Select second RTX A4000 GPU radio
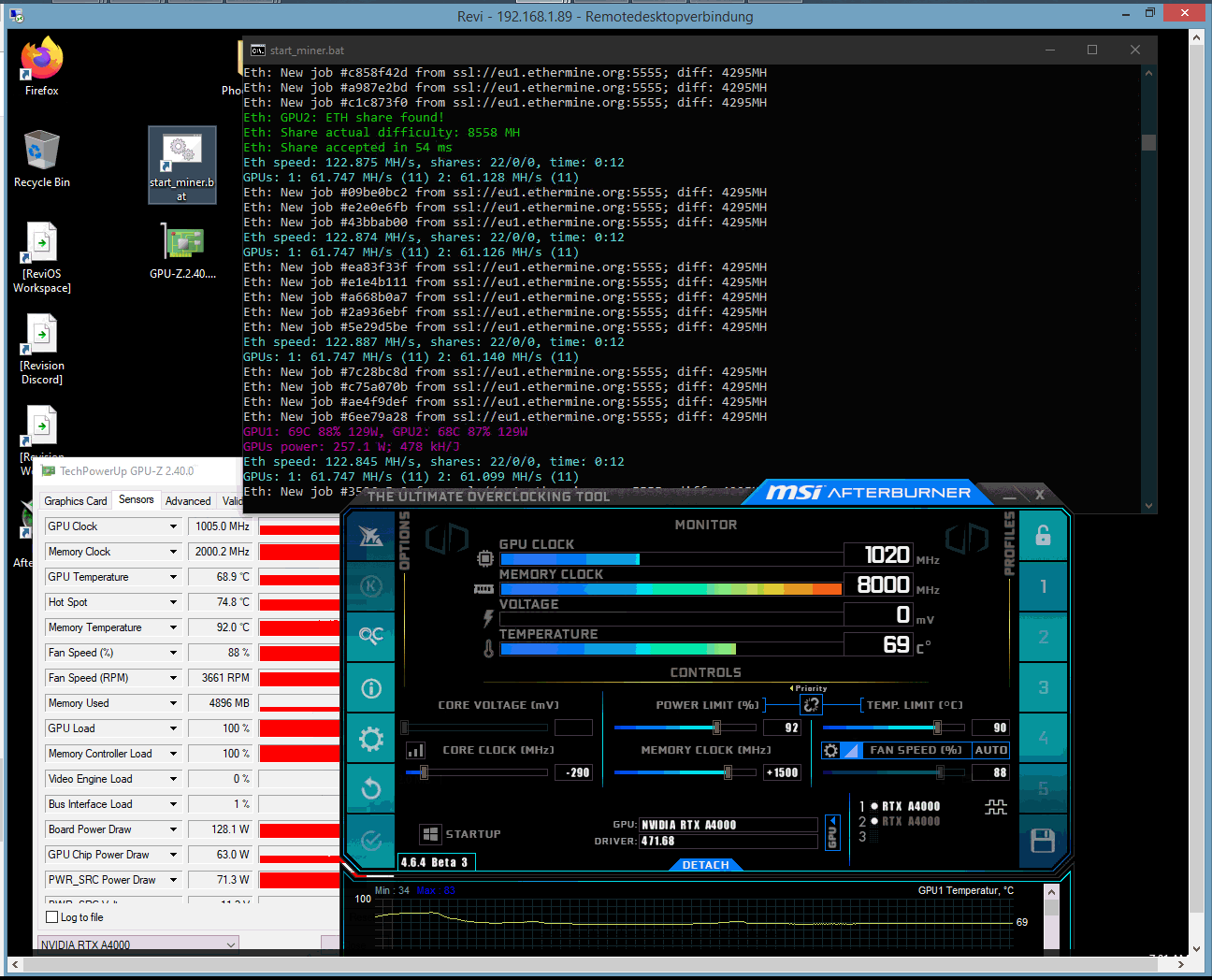The height and width of the screenshot is (980, 1212). [x=874, y=821]
